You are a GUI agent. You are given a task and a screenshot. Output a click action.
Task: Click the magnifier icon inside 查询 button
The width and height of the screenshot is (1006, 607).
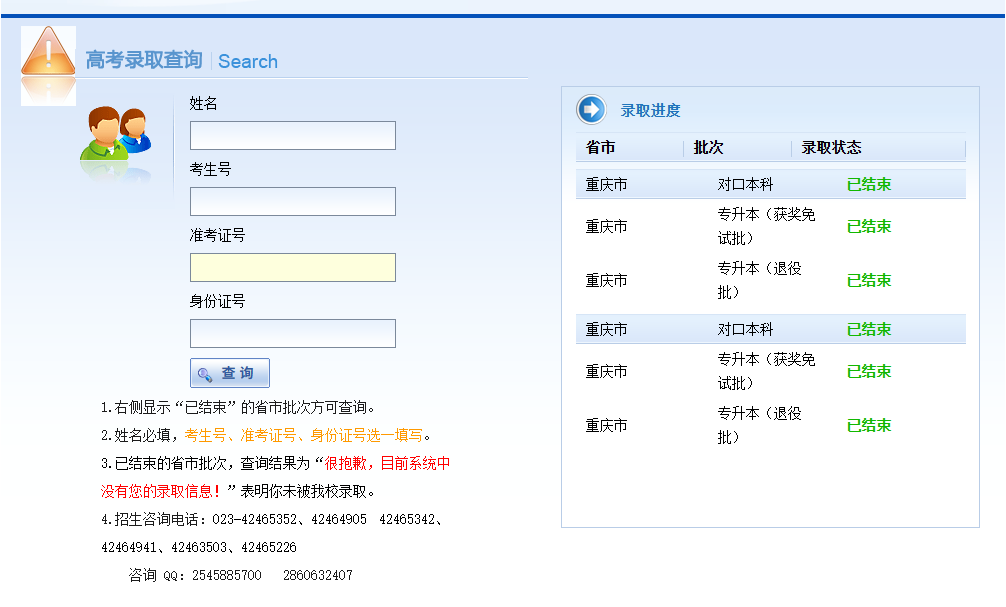tap(207, 372)
